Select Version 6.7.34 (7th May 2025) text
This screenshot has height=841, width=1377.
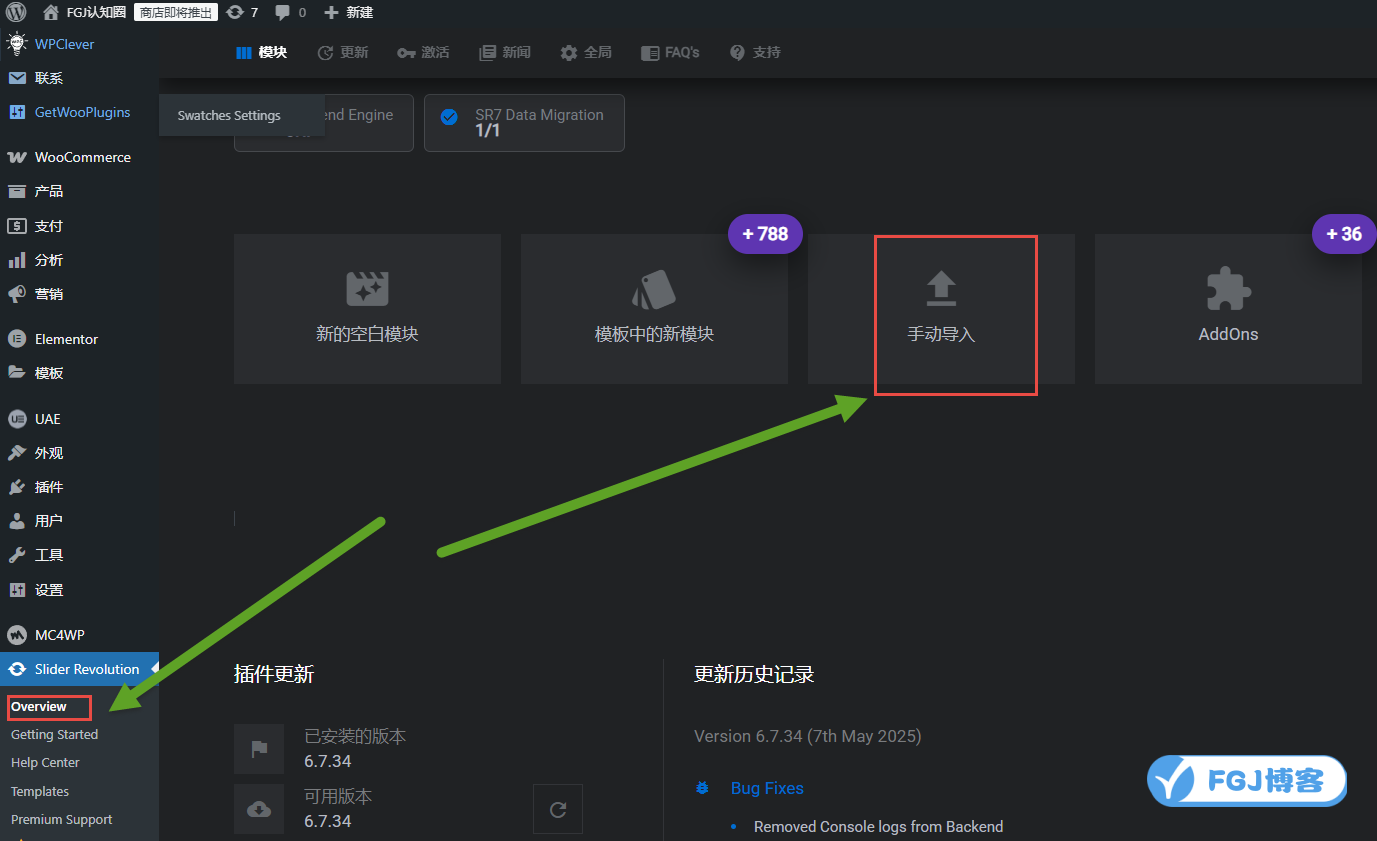coord(808,736)
